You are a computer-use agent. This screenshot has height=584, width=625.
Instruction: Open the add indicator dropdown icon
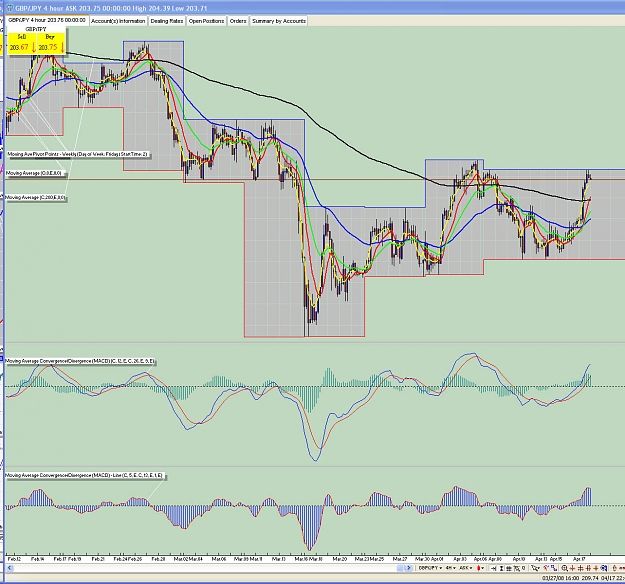click(x=535, y=568)
